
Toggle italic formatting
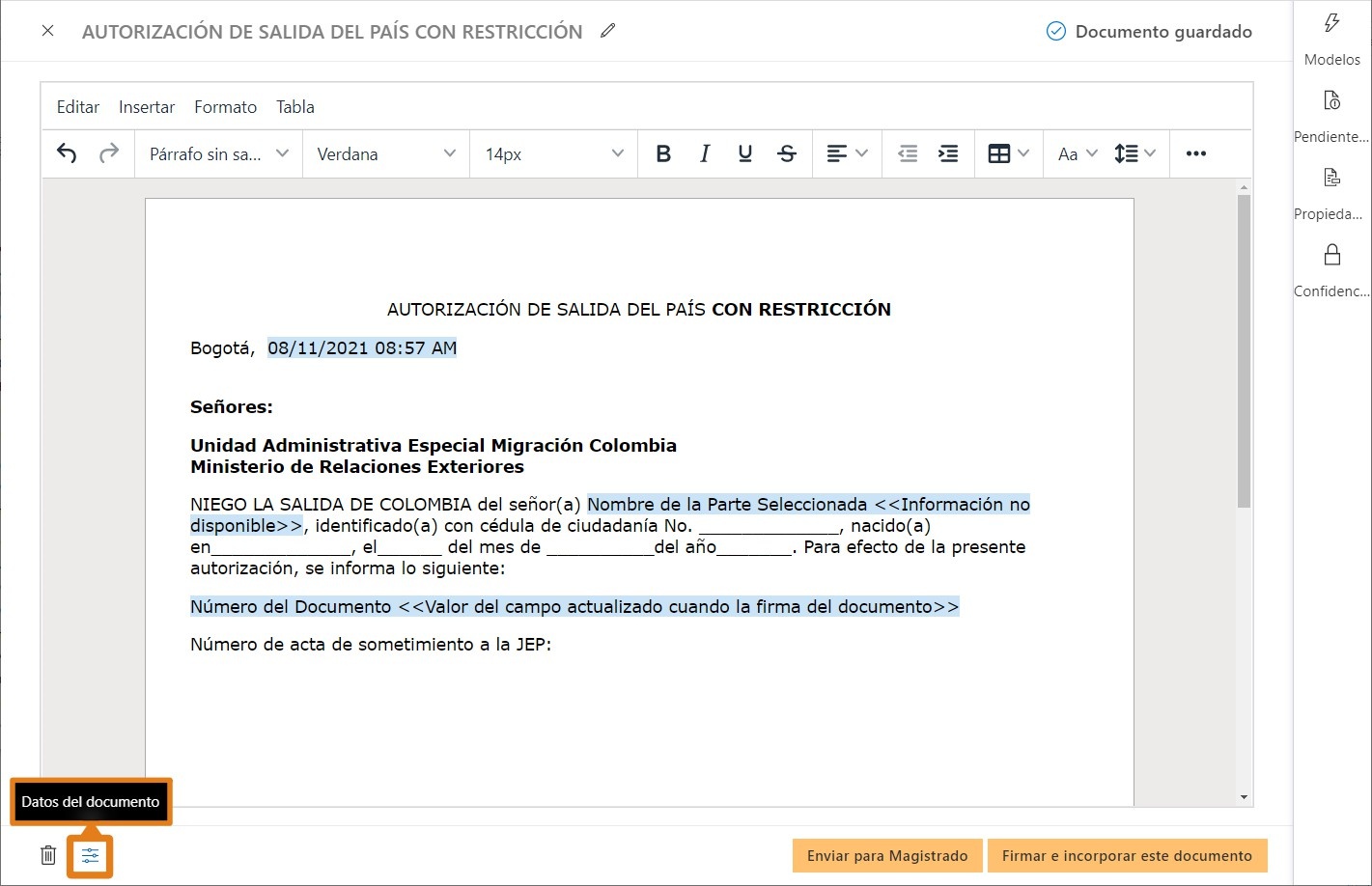(x=705, y=153)
